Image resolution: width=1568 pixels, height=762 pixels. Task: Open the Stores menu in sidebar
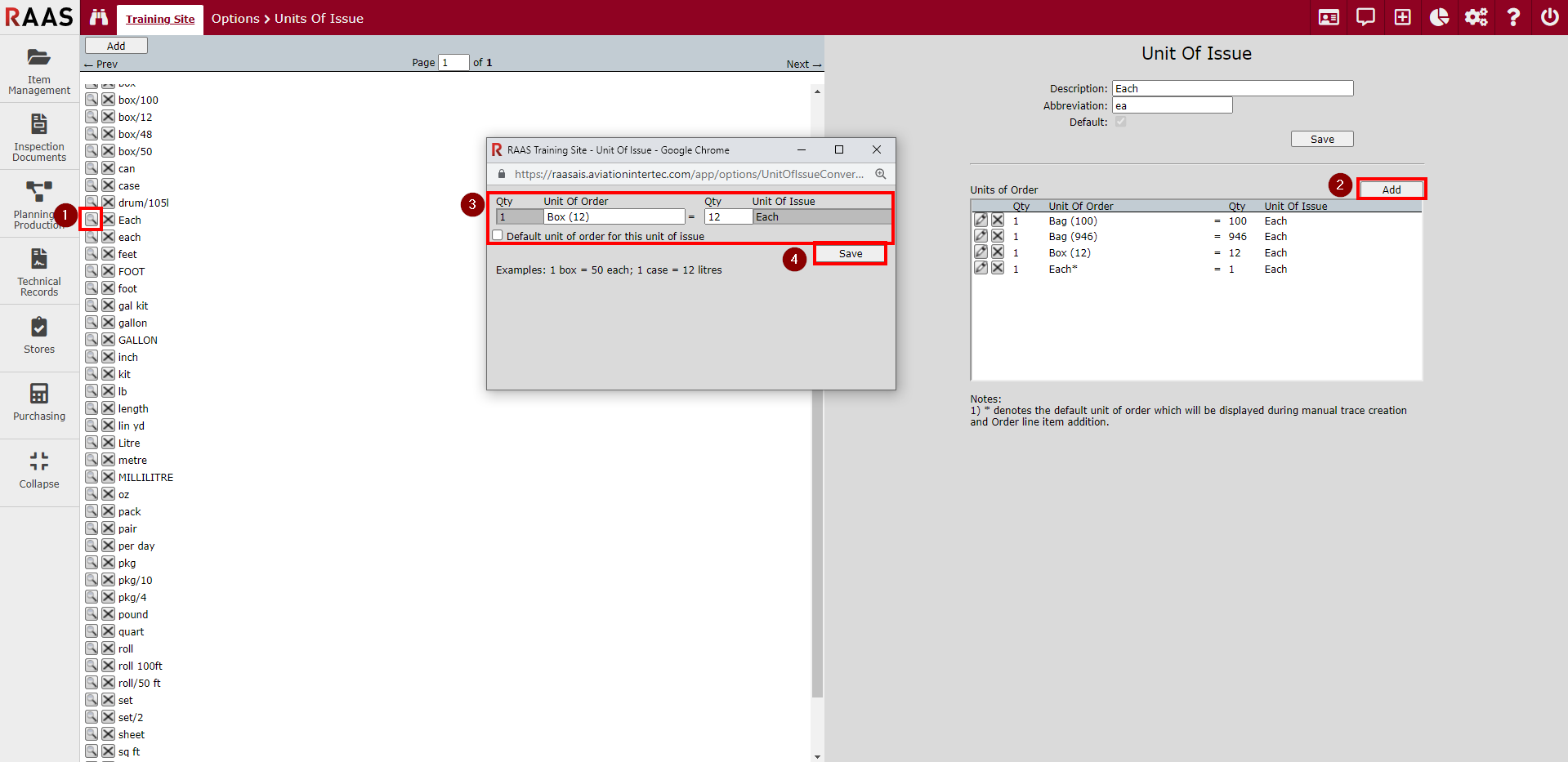[x=39, y=336]
